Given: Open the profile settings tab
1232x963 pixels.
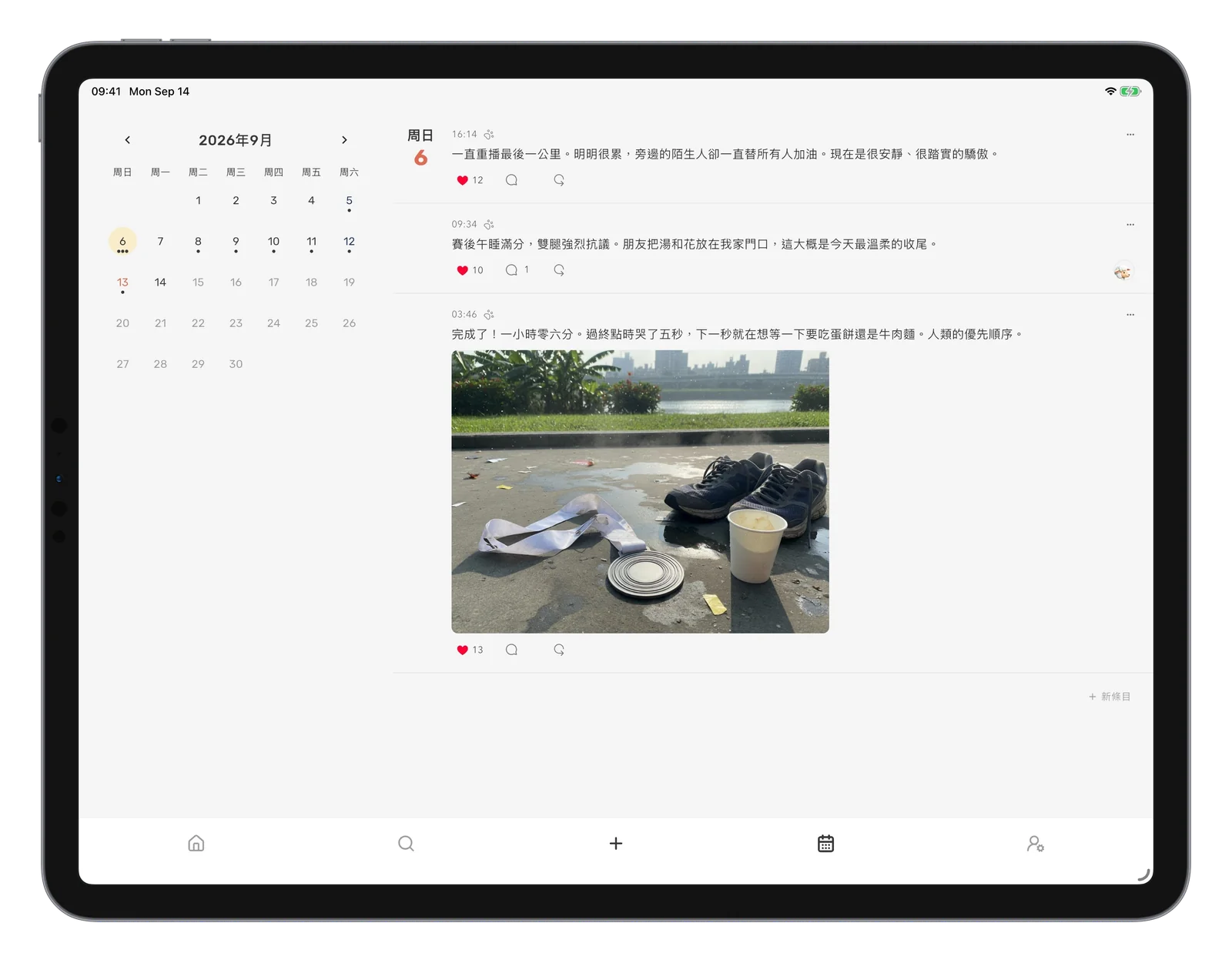Looking at the screenshot, I should coord(1036,844).
